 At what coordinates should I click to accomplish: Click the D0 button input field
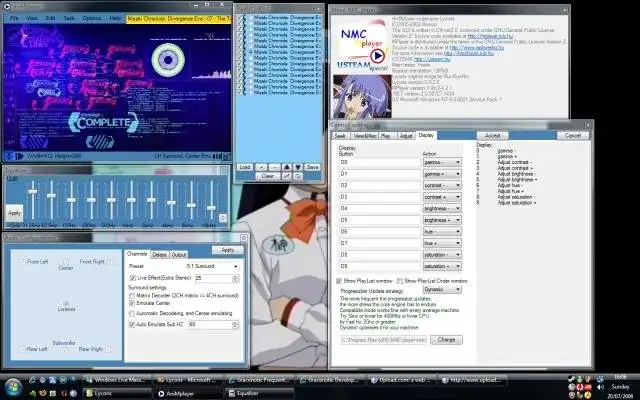point(380,162)
